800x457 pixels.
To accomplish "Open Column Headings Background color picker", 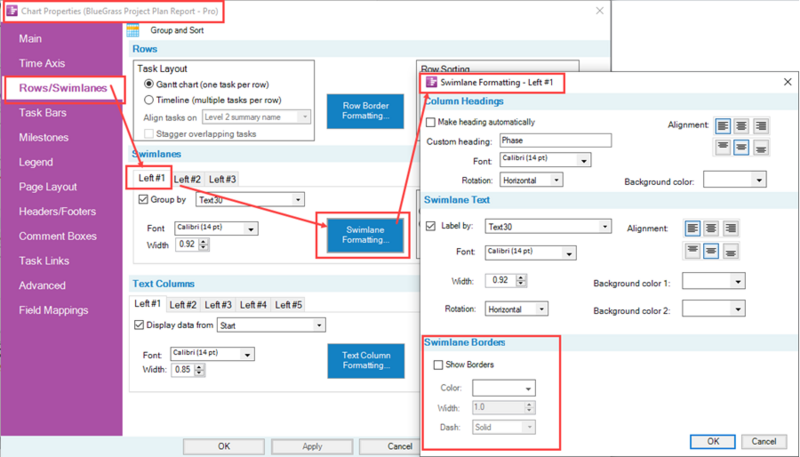I will [x=735, y=180].
